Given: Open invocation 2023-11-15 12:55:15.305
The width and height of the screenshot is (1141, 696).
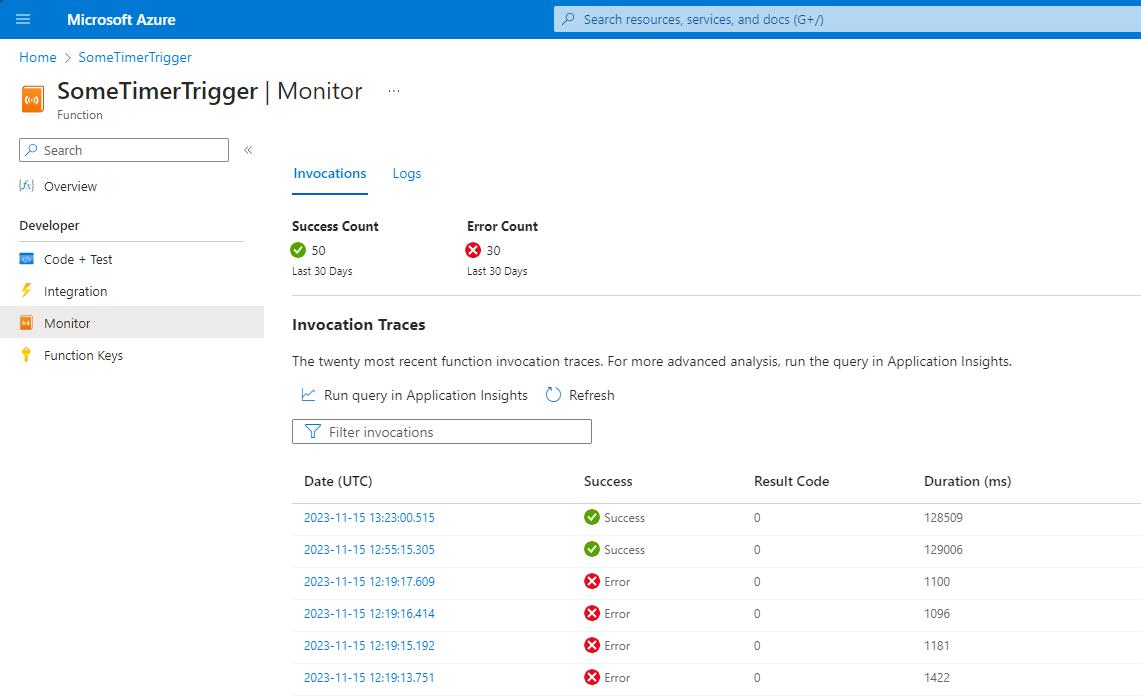Looking at the screenshot, I should click(369, 550).
